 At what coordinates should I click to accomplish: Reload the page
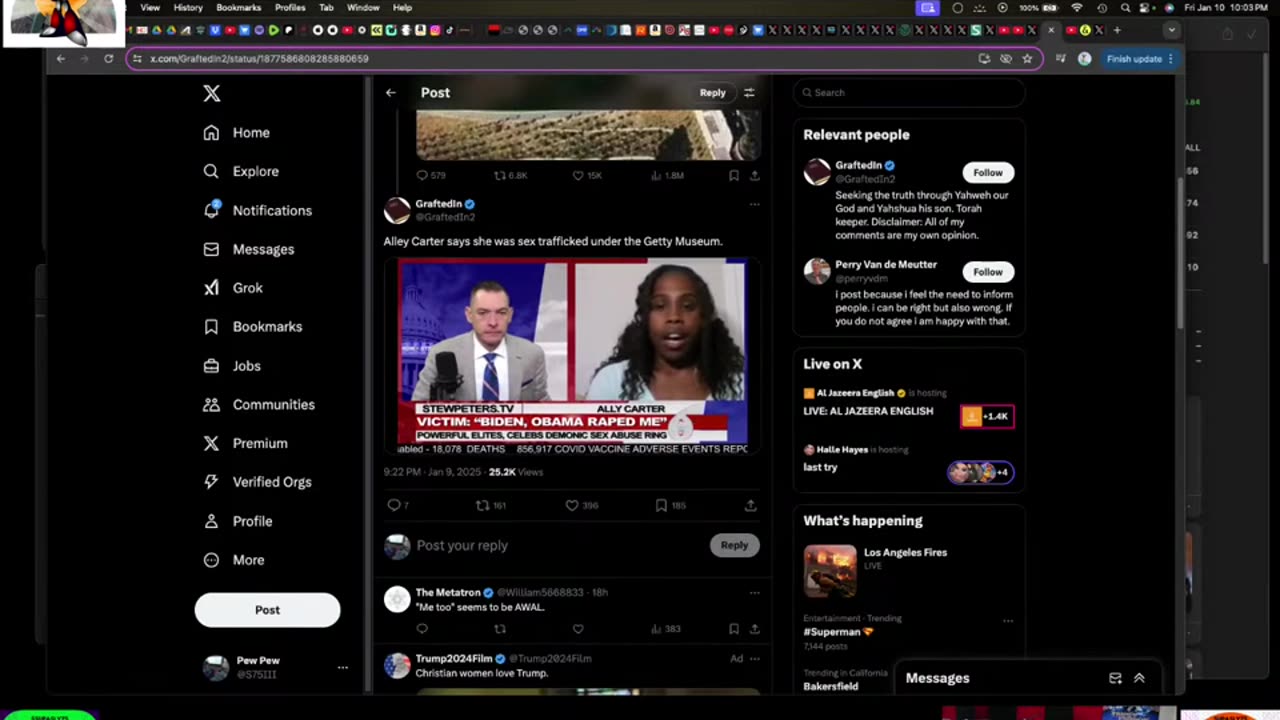point(109,59)
